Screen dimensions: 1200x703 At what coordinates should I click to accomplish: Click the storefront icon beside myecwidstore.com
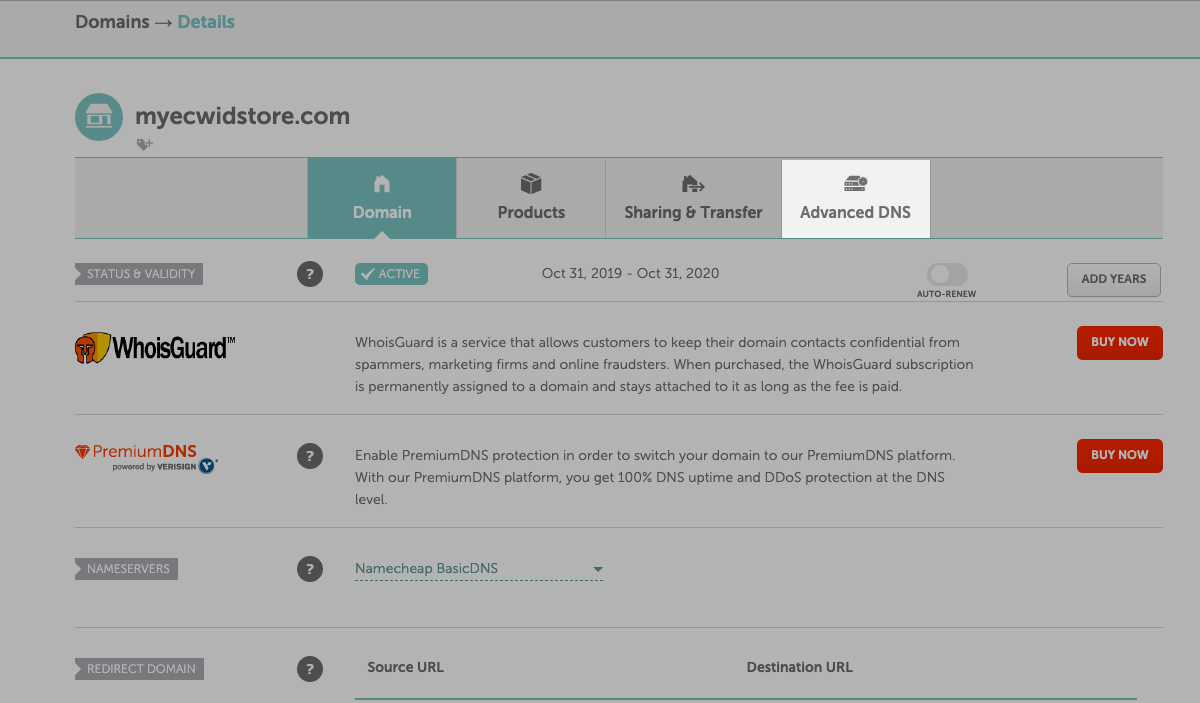tap(98, 117)
